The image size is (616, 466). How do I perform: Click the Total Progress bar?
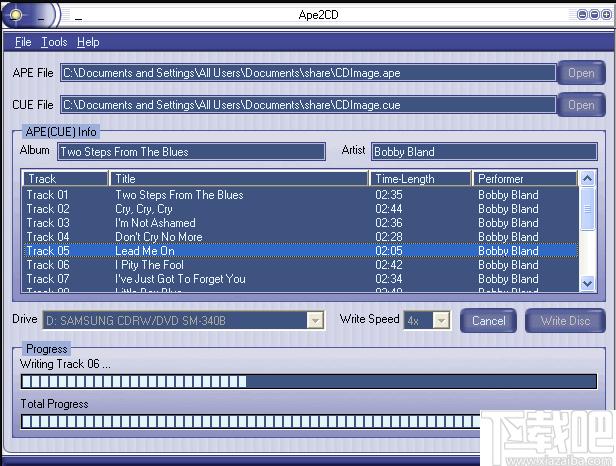[x=309, y=422]
